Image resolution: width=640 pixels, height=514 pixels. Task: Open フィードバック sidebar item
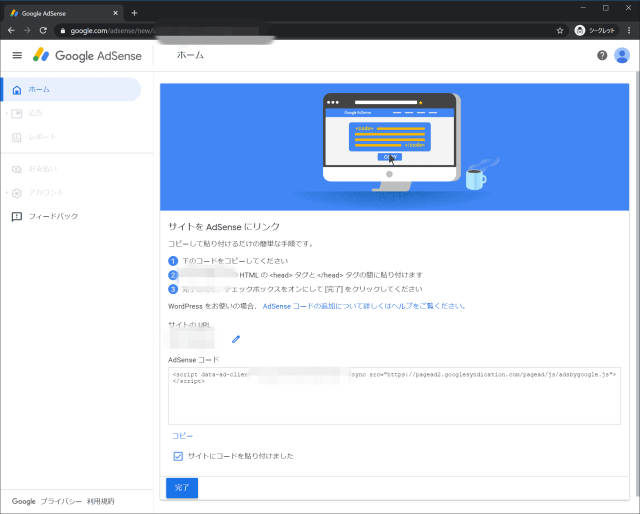(53, 216)
